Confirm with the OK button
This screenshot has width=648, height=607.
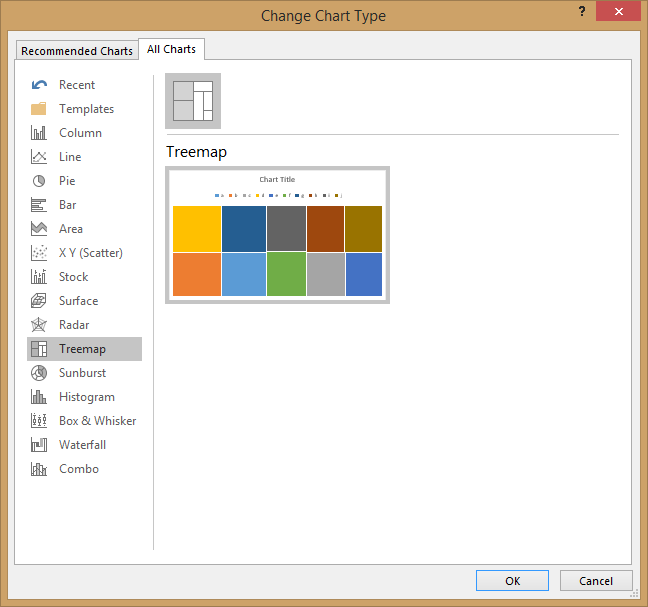click(x=512, y=581)
